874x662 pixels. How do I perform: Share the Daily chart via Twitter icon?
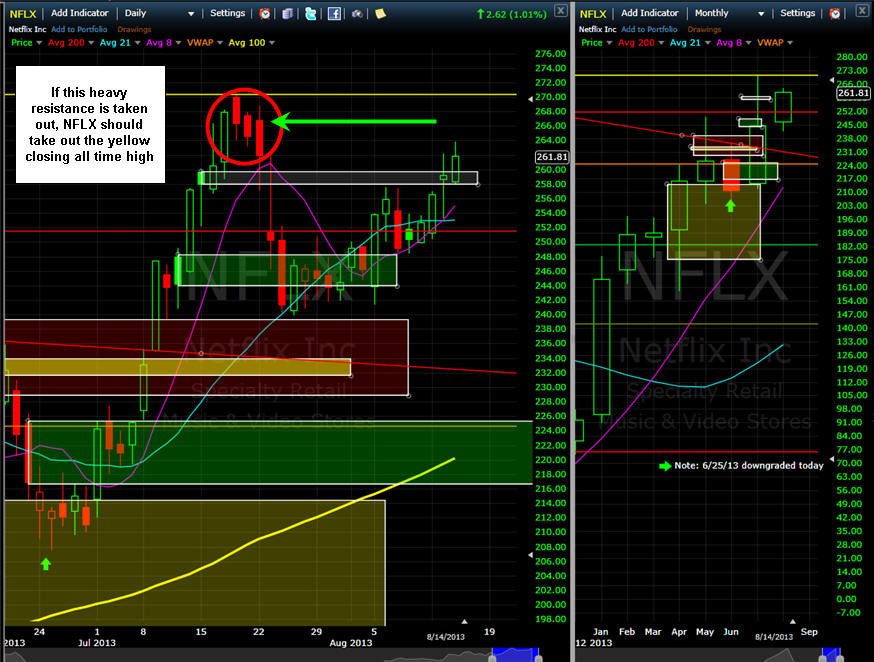(x=311, y=13)
